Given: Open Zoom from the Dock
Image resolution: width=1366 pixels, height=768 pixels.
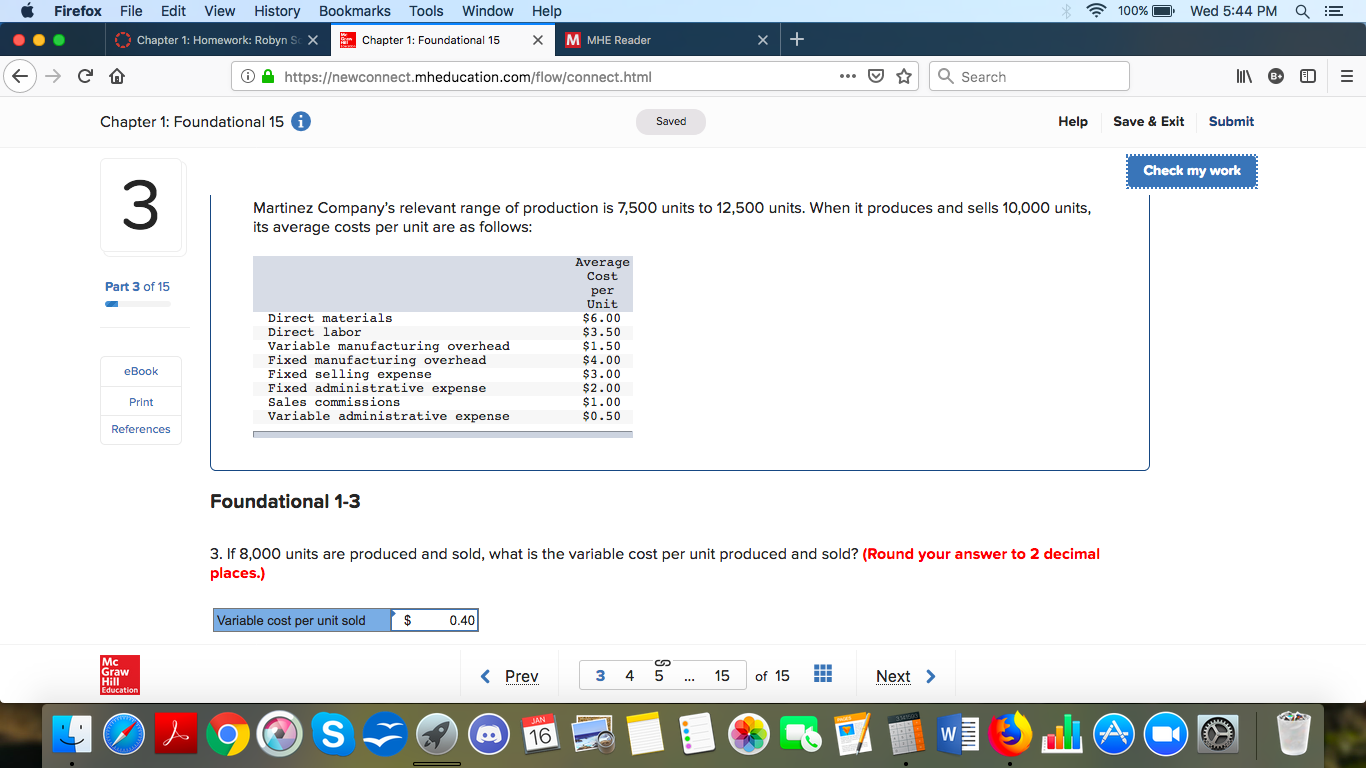Looking at the screenshot, I should [1166, 735].
